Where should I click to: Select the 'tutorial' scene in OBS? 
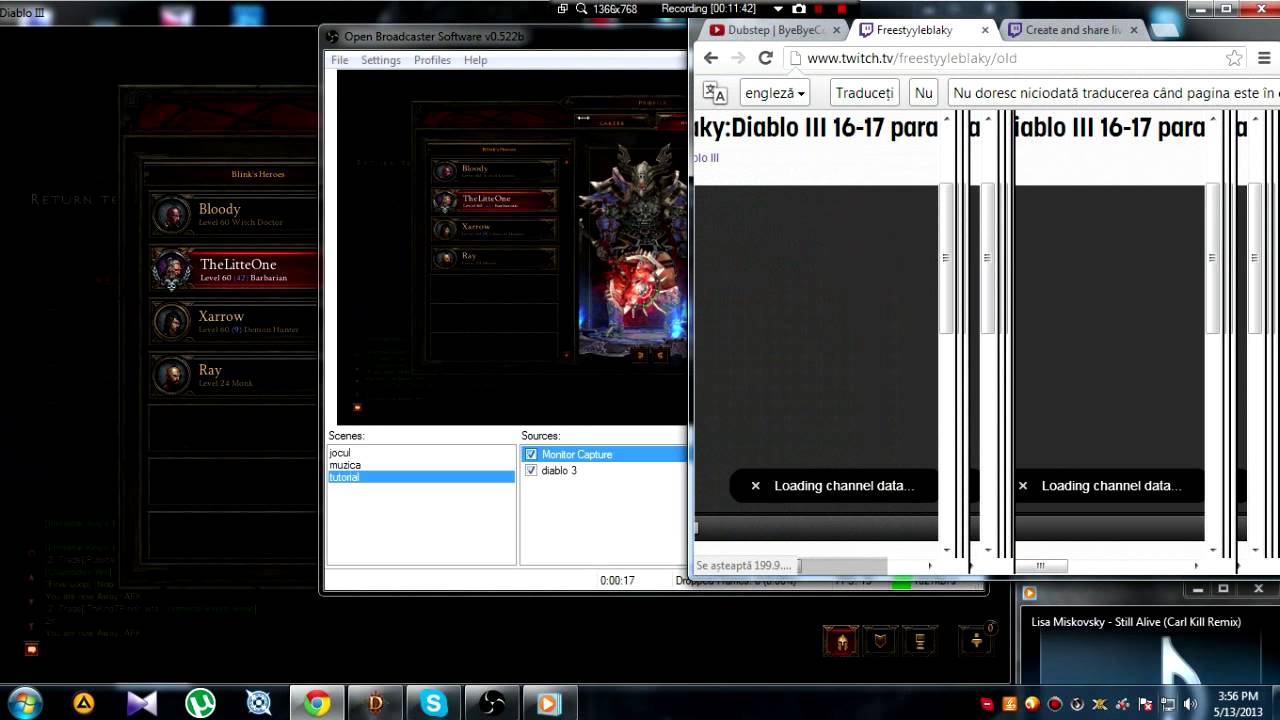(x=421, y=477)
